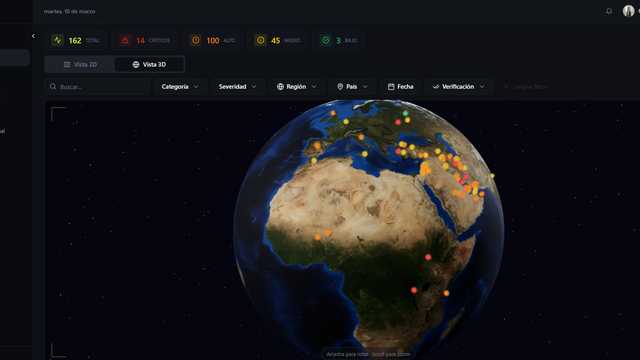Click the red alert icon beside 14
The image size is (640, 360).
[x=124, y=40]
